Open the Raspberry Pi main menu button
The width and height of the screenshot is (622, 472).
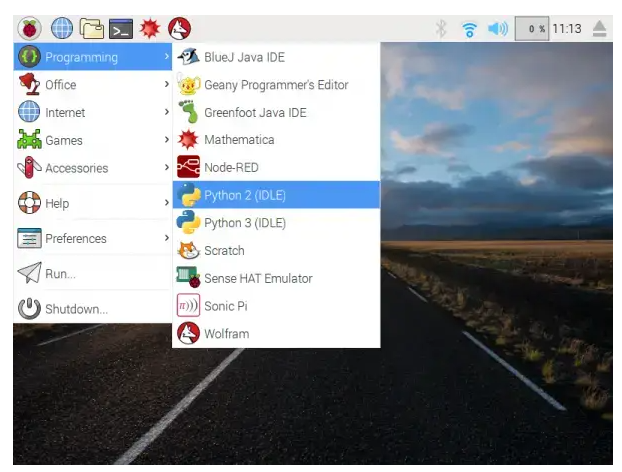tap(29, 29)
